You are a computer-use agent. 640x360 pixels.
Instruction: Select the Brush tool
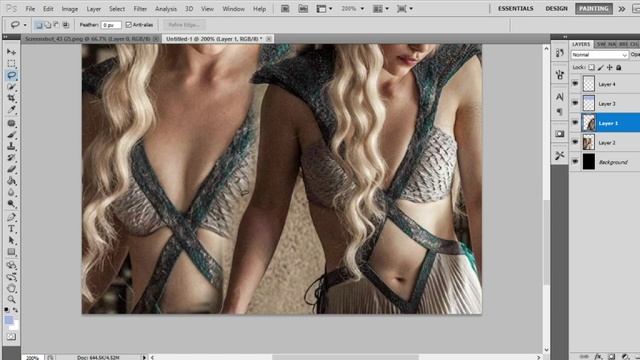point(11,135)
